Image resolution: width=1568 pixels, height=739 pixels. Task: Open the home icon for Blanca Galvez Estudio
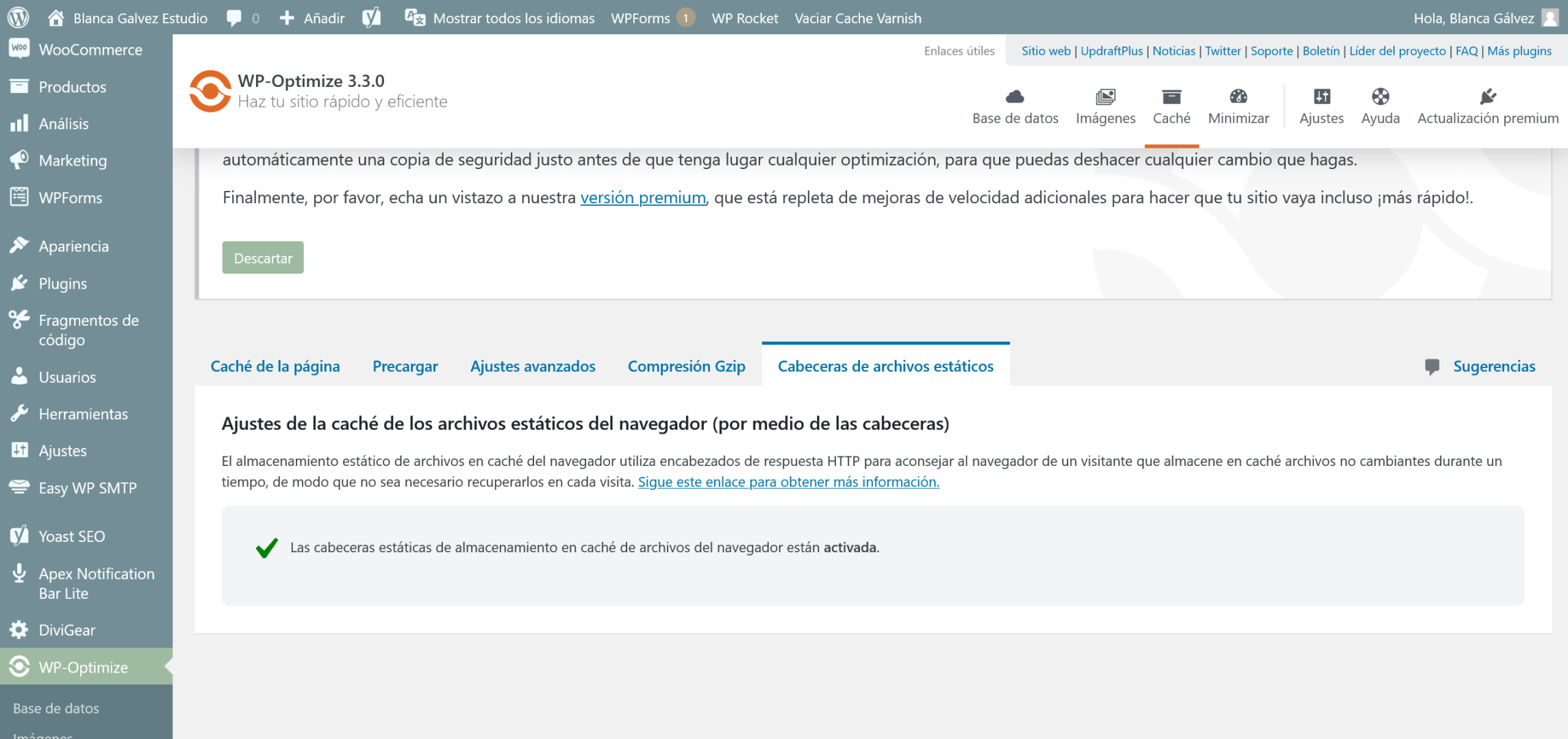pyautogui.click(x=55, y=18)
